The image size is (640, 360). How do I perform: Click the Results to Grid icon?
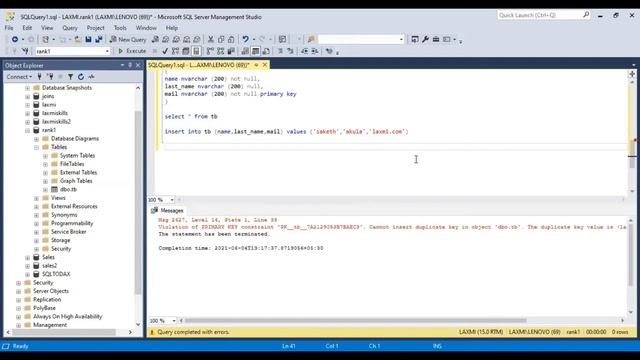click(x=256, y=51)
